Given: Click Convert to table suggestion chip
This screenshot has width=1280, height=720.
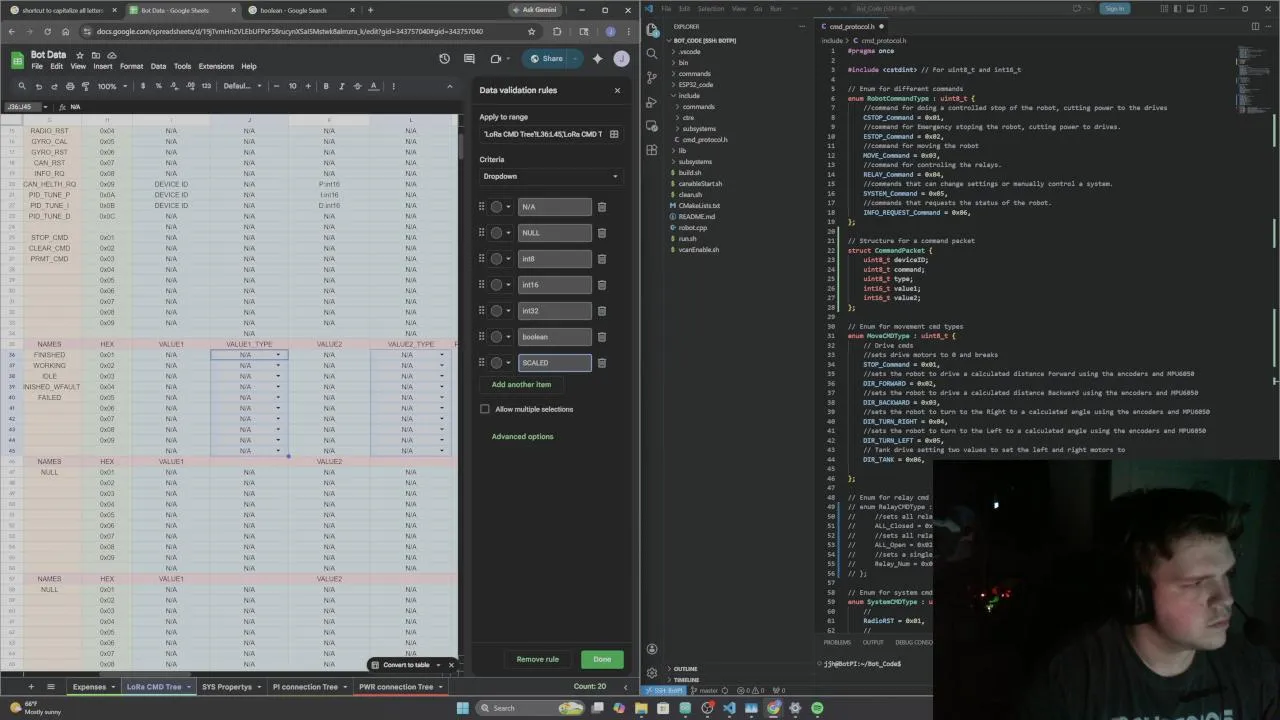Looking at the screenshot, I should coord(405,665).
